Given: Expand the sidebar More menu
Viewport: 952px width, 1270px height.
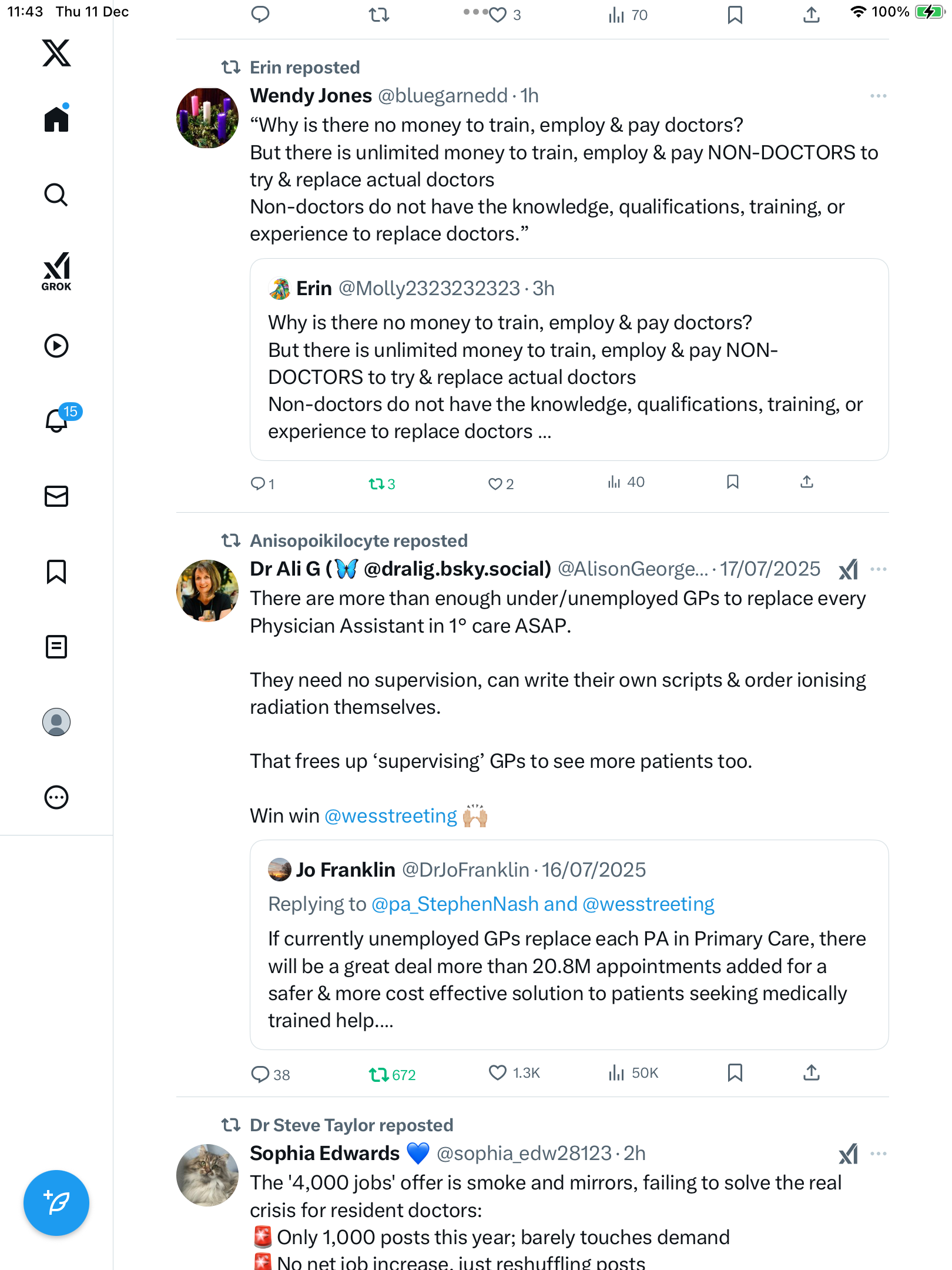Looking at the screenshot, I should (x=56, y=797).
